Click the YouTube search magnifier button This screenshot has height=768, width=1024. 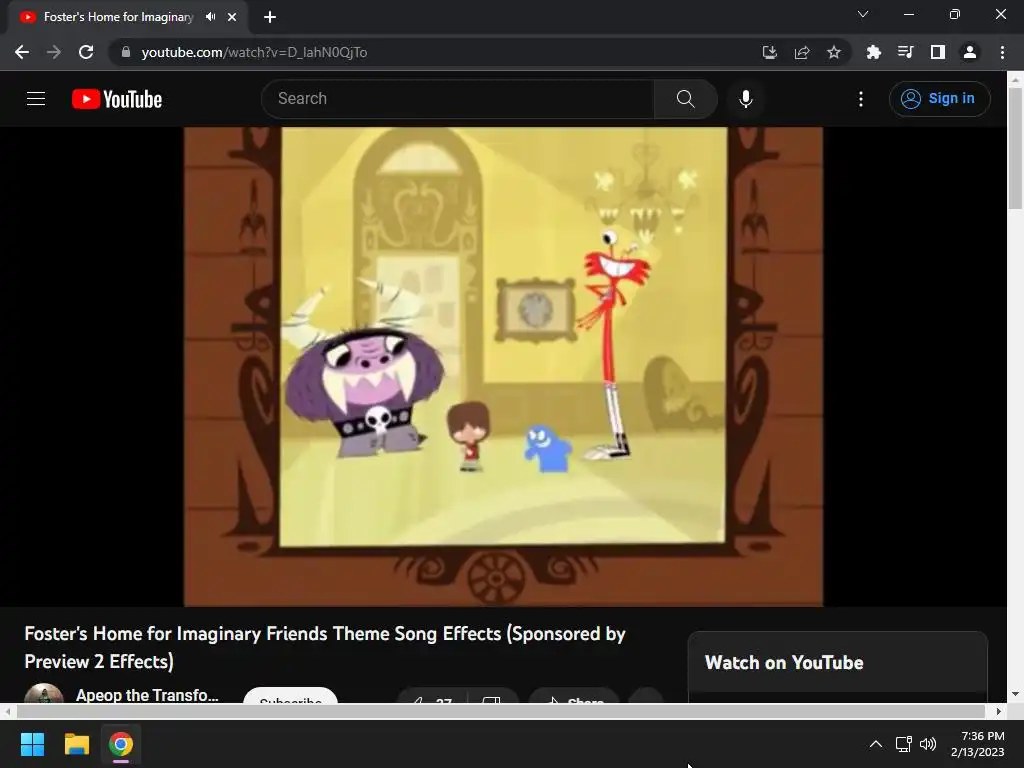pos(685,99)
